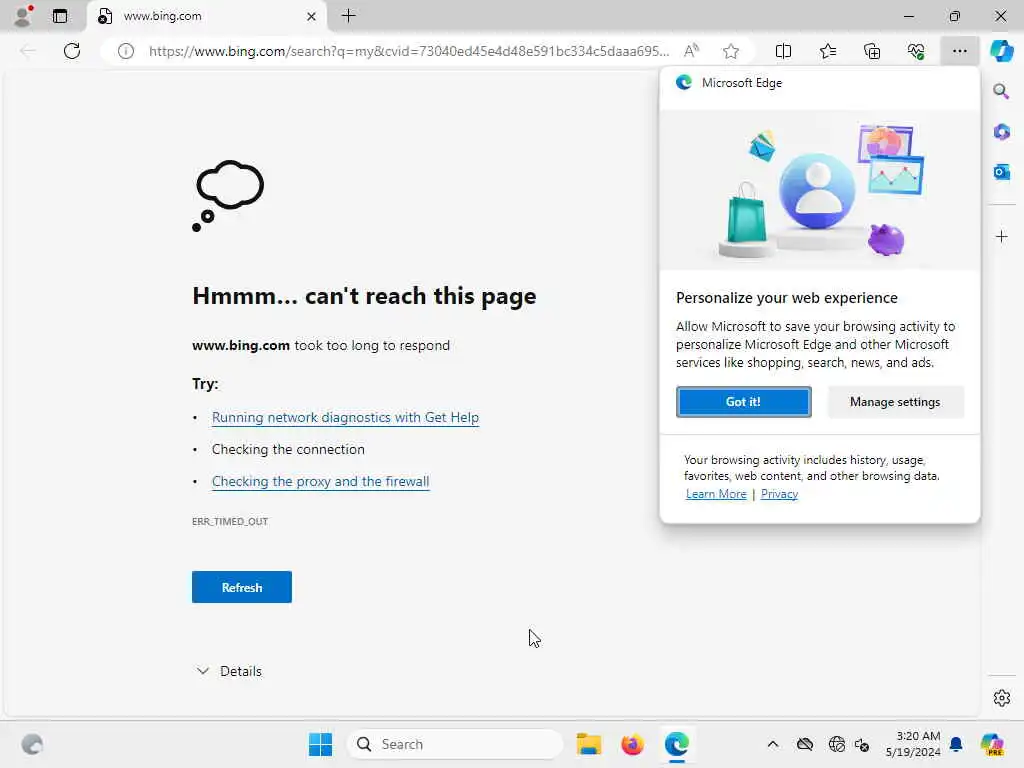Open File Explorer from the taskbar
Image resolution: width=1024 pixels, height=768 pixels.
pos(588,744)
